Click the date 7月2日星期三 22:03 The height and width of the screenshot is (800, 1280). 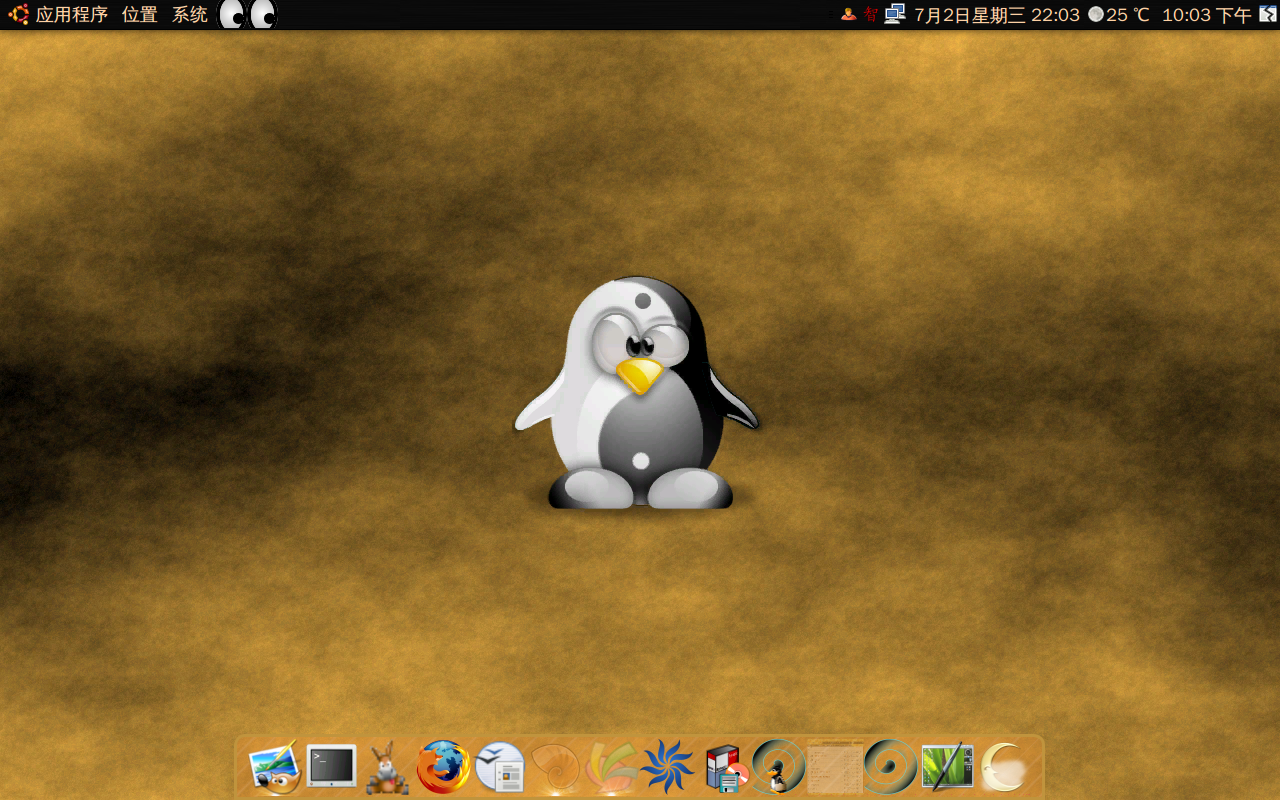click(x=997, y=15)
